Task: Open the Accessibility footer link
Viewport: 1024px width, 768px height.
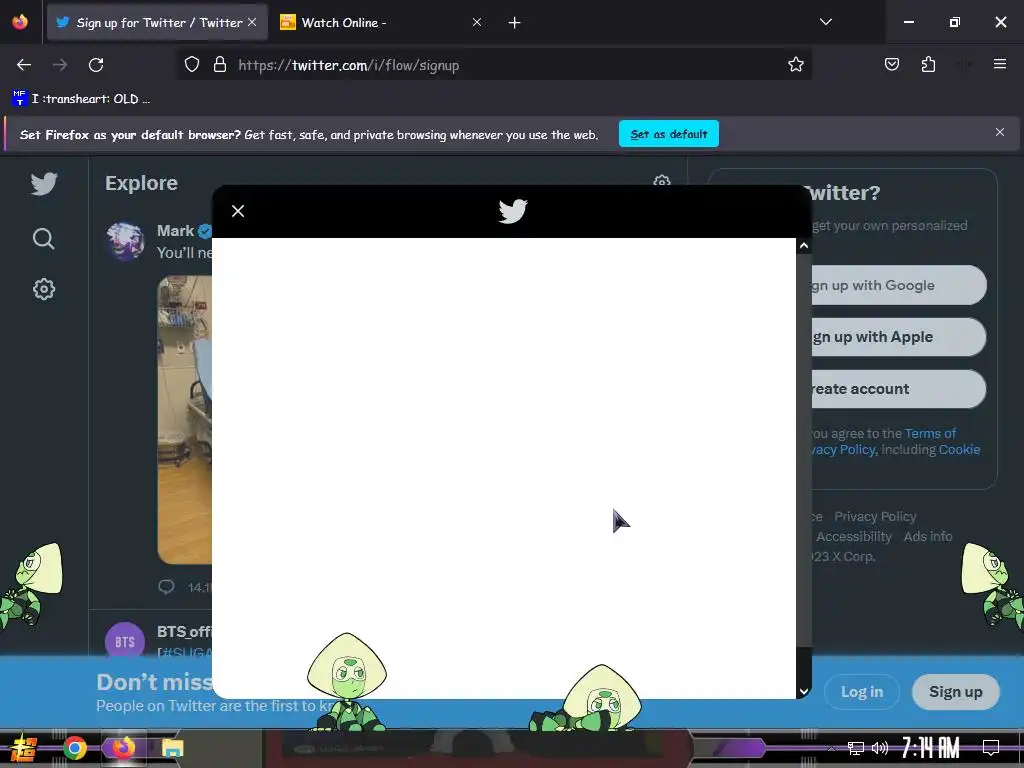Action: (x=854, y=537)
